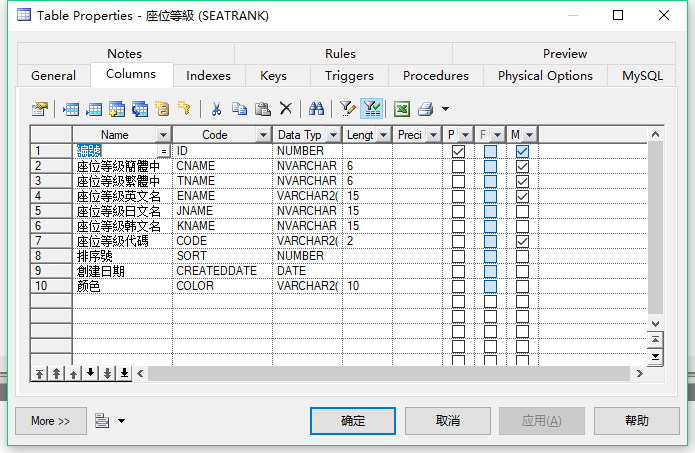
Task: Open the Name column header dropdown
Action: coord(163,135)
